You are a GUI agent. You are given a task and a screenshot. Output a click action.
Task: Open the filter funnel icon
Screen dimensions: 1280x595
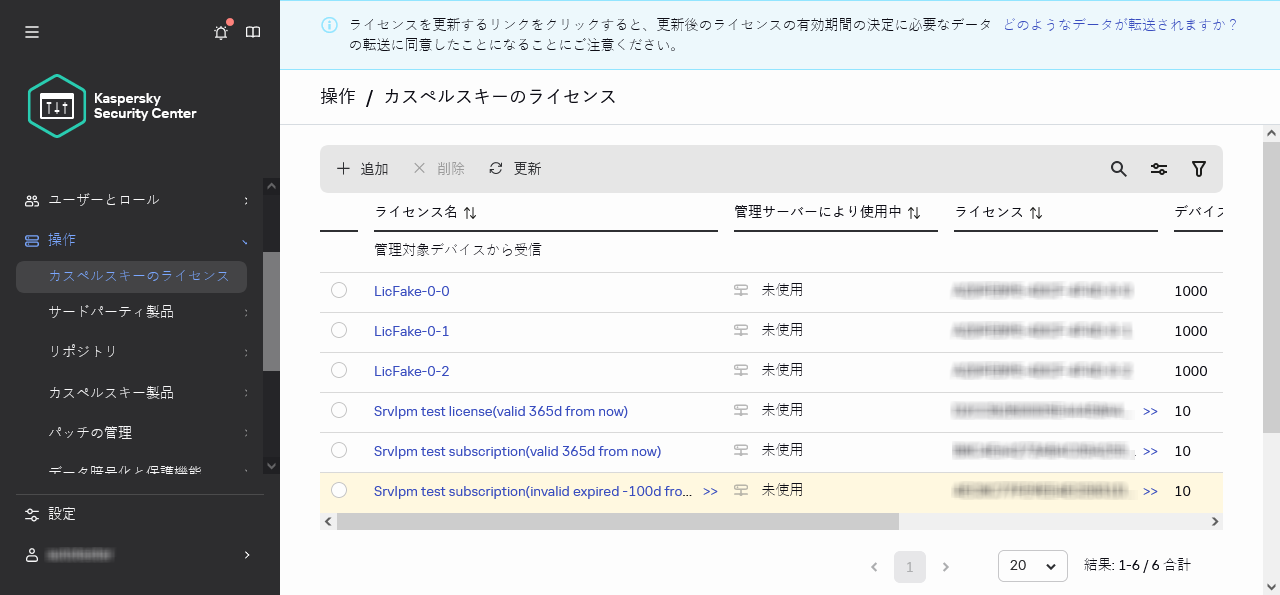[x=1199, y=169]
